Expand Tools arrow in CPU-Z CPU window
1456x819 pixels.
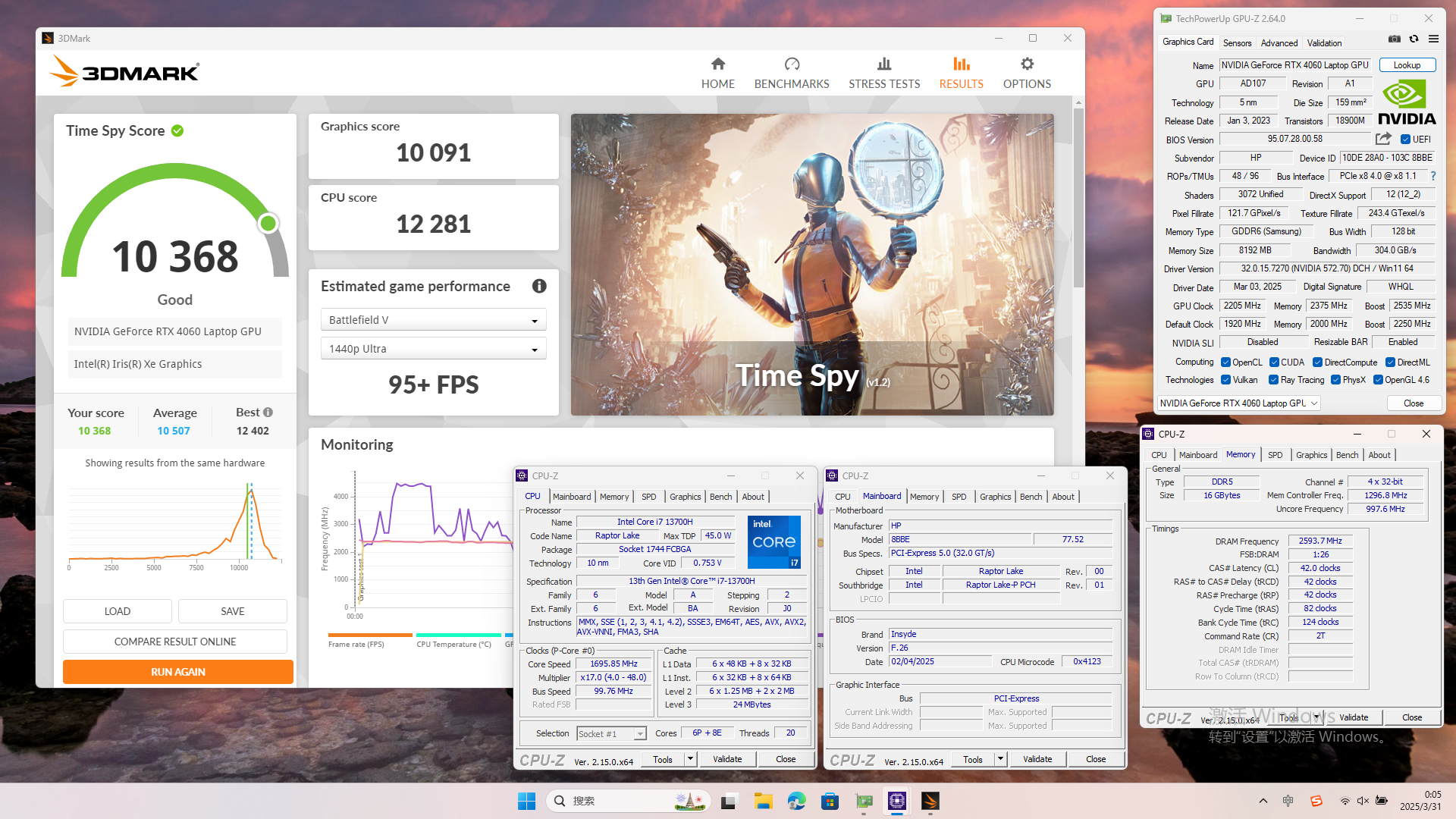690,759
